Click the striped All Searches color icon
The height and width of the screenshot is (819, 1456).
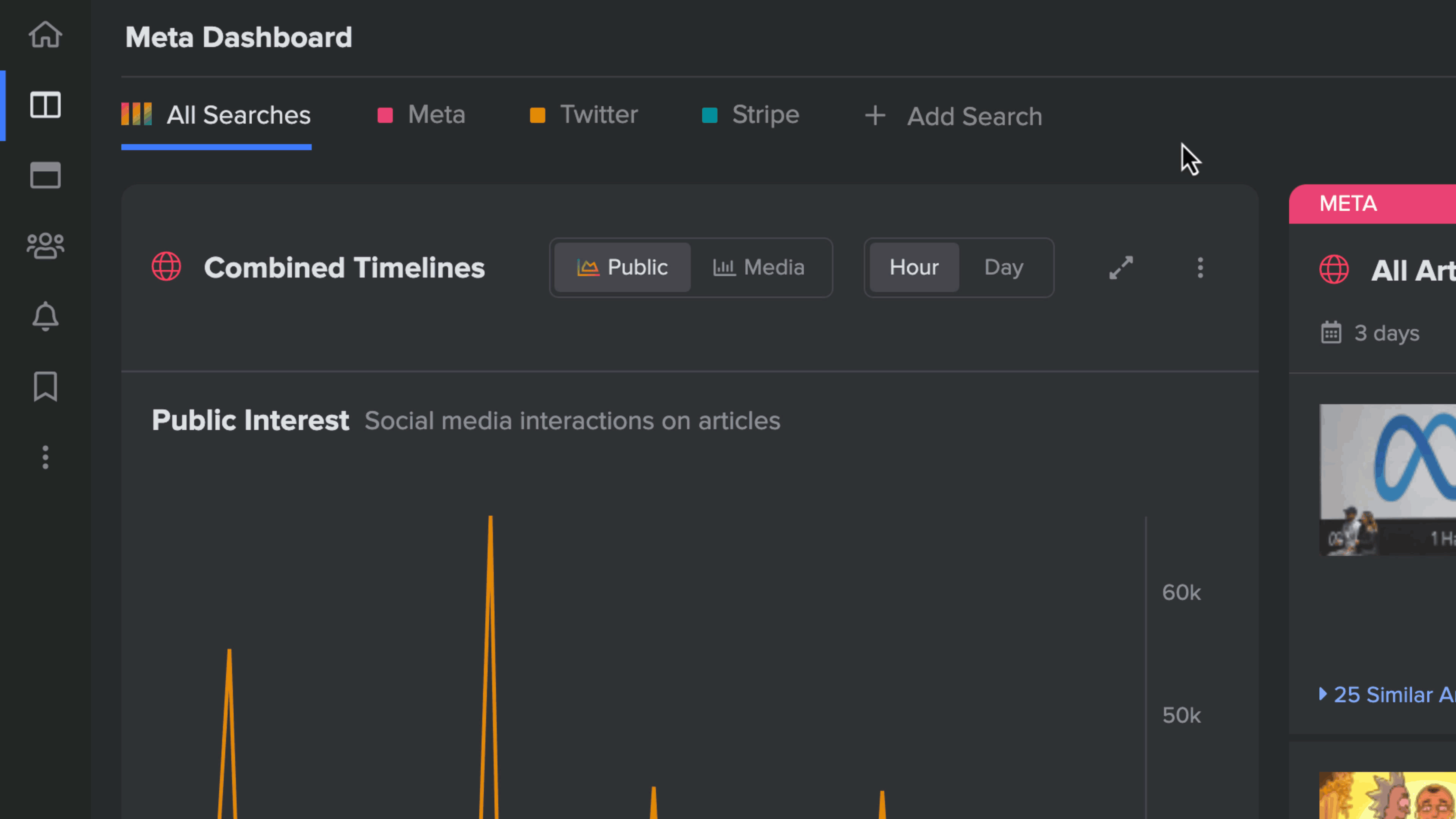point(136,114)
